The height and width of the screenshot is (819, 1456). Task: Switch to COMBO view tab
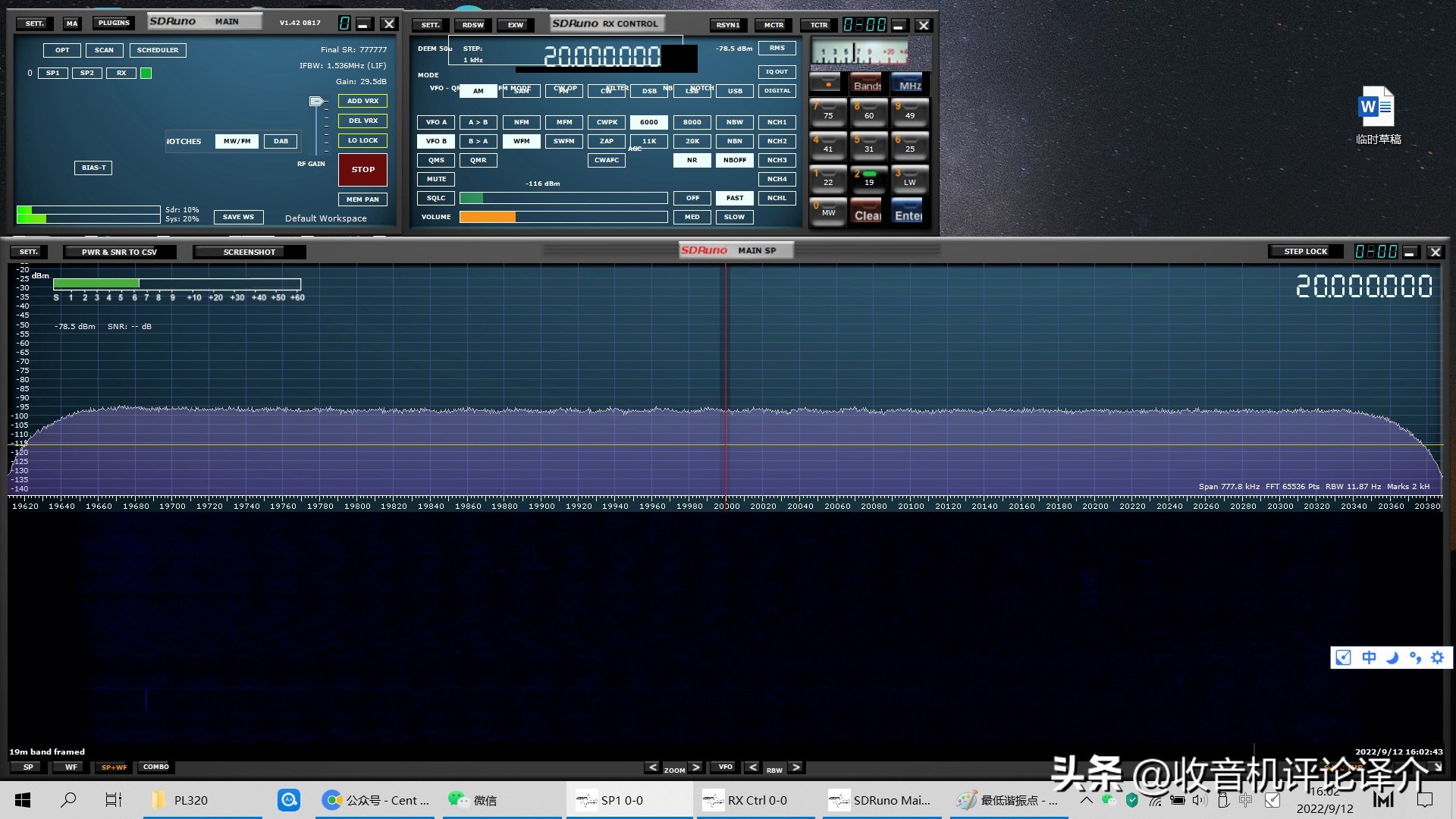(x=155, y=767)
